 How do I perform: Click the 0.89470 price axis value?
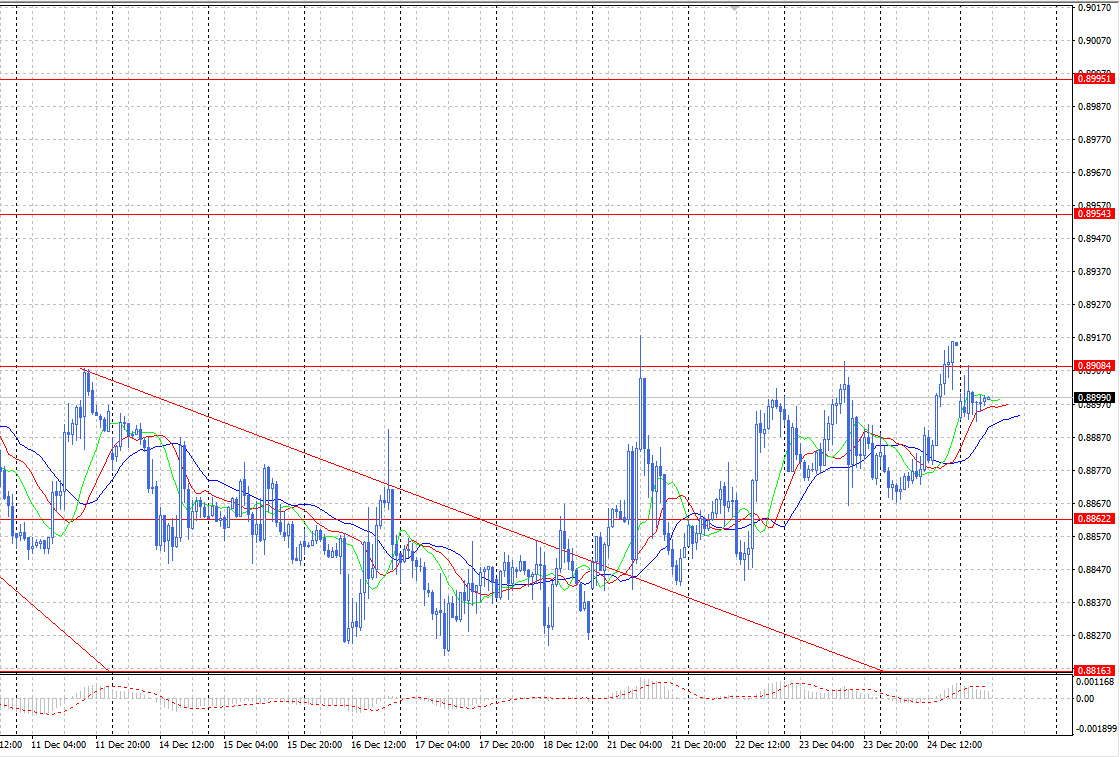pos(1094,239)
